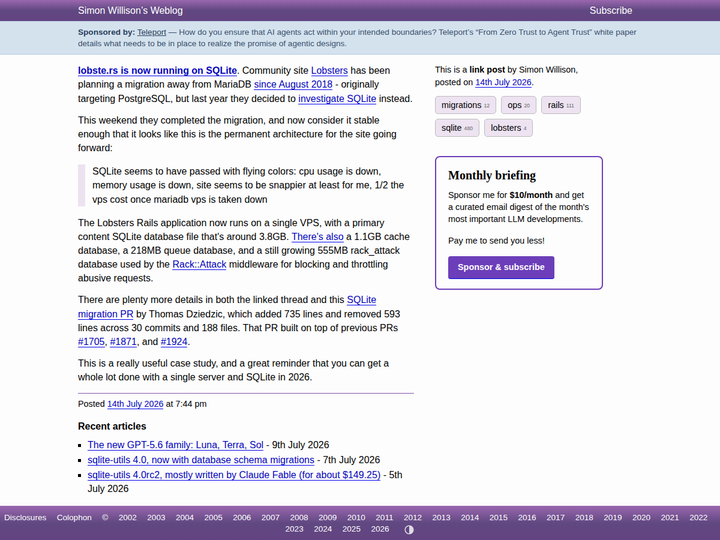The image size is (720, 540).
Task: Go to the 2019 archive
Action: (x=613, y=518)
